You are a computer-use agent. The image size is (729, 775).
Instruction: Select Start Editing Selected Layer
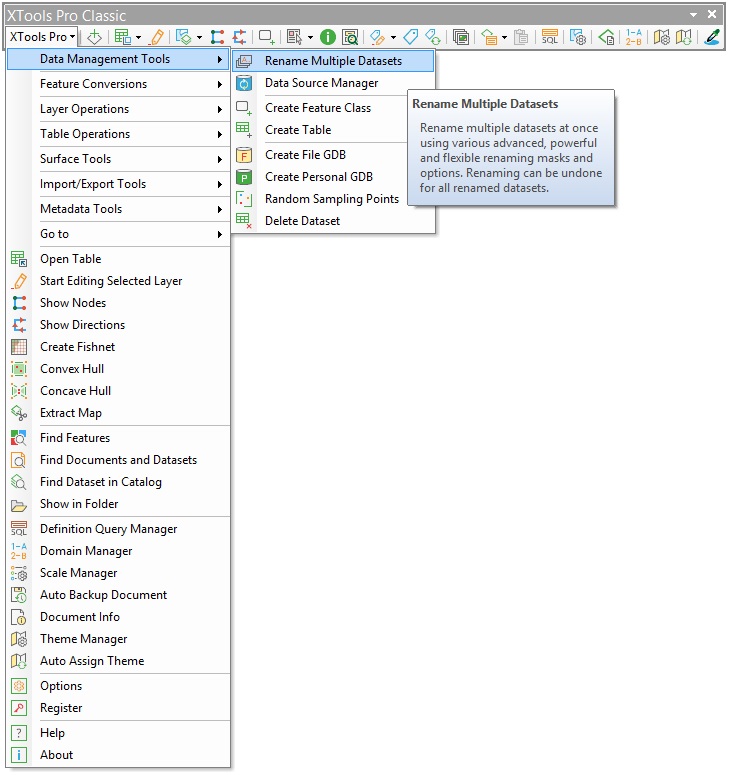coord(119,281)
